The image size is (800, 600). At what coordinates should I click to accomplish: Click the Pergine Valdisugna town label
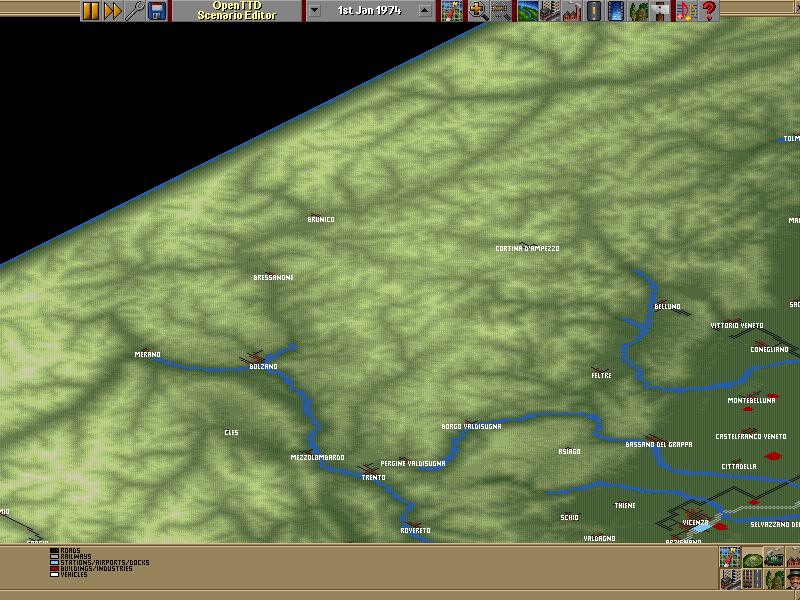point(413,464)
